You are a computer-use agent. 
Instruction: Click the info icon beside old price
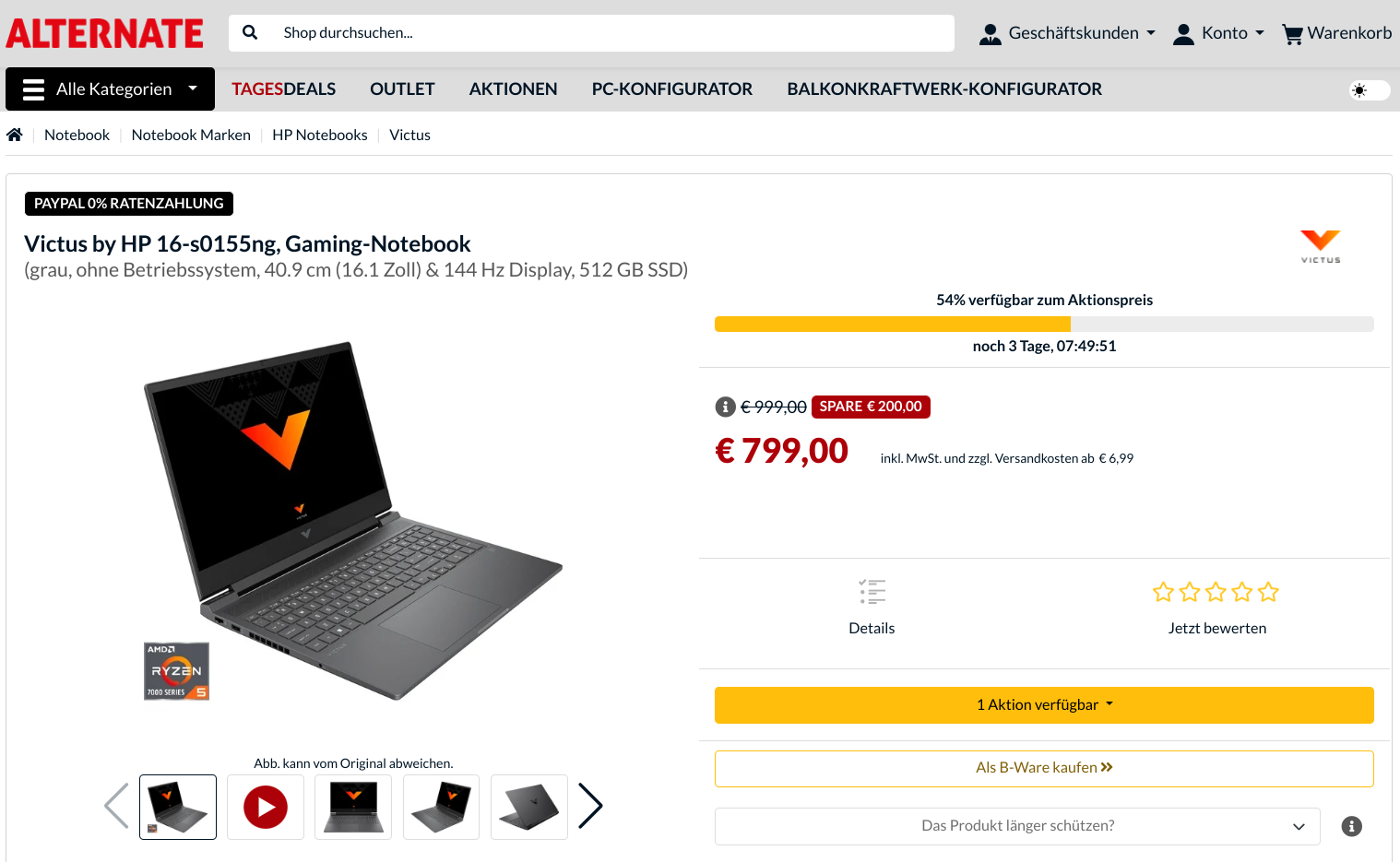point(726,407)
